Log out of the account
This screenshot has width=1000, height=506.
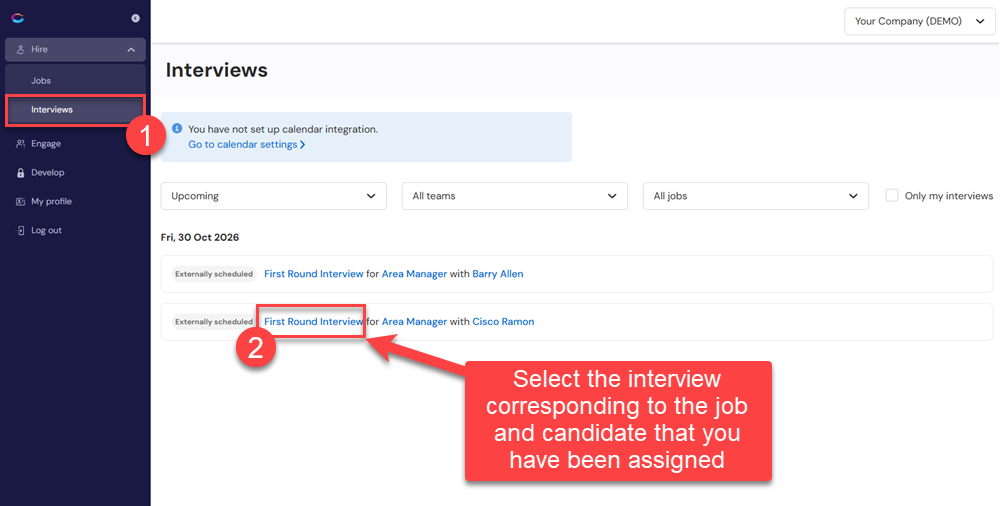pyautogui.click(x=47, y=230)
